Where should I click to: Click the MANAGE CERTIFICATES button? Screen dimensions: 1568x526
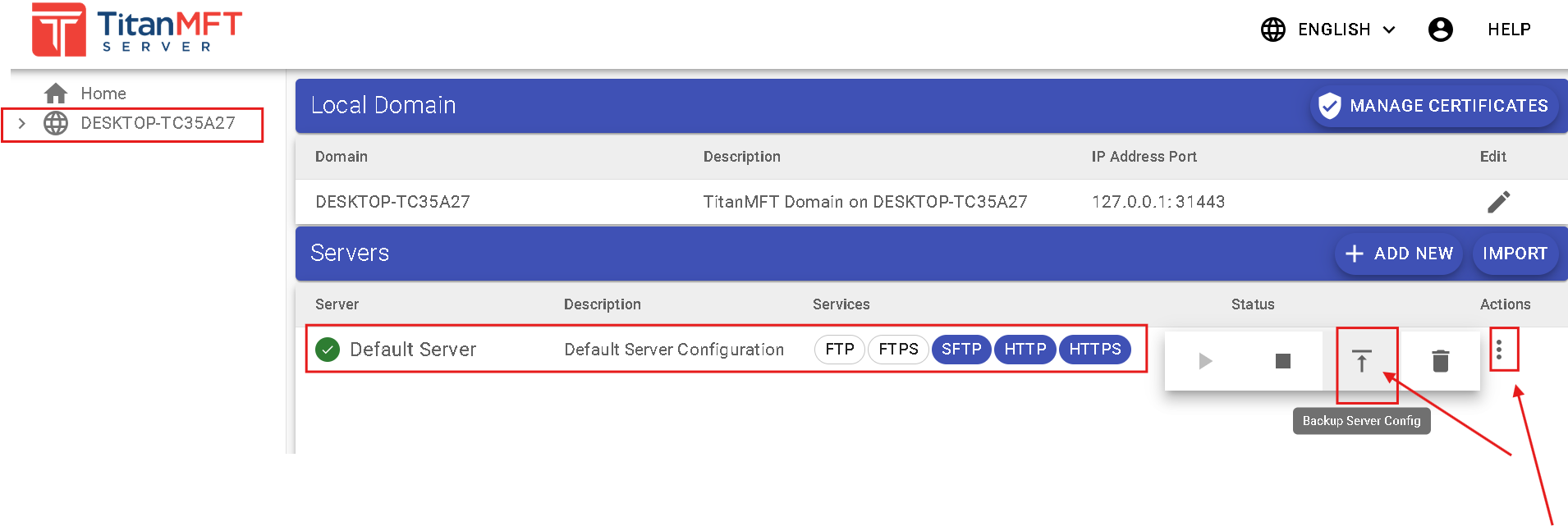[1433, 106]
